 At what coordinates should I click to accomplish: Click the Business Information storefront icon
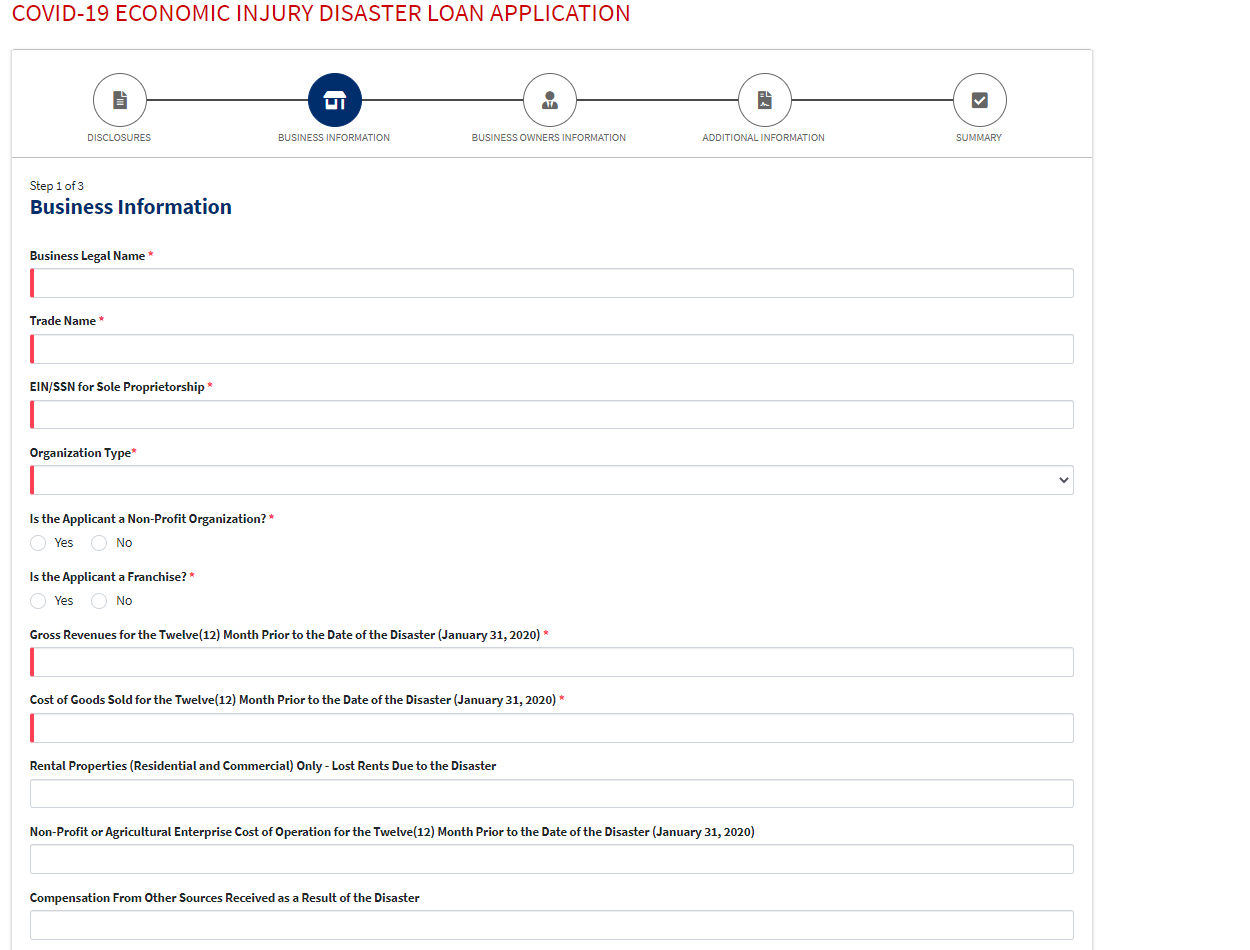334,100
